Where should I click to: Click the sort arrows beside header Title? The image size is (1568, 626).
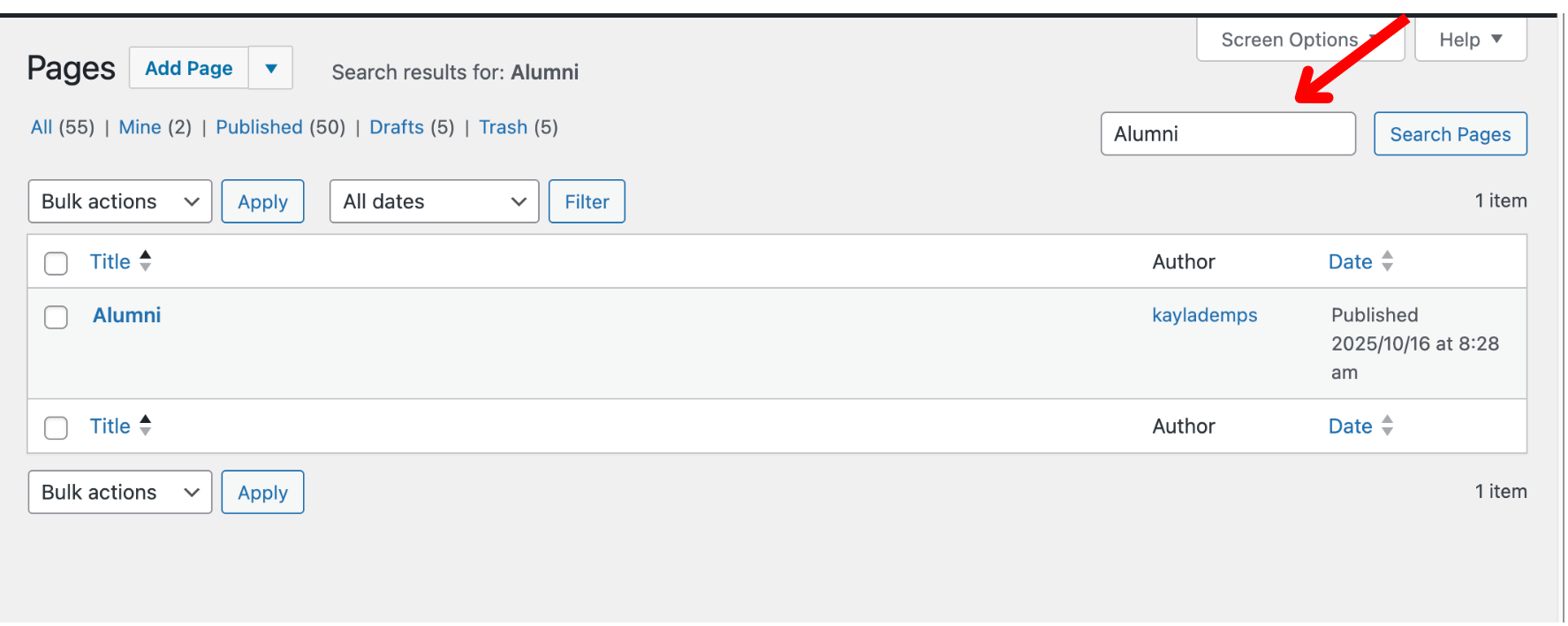tap(146, 261)
